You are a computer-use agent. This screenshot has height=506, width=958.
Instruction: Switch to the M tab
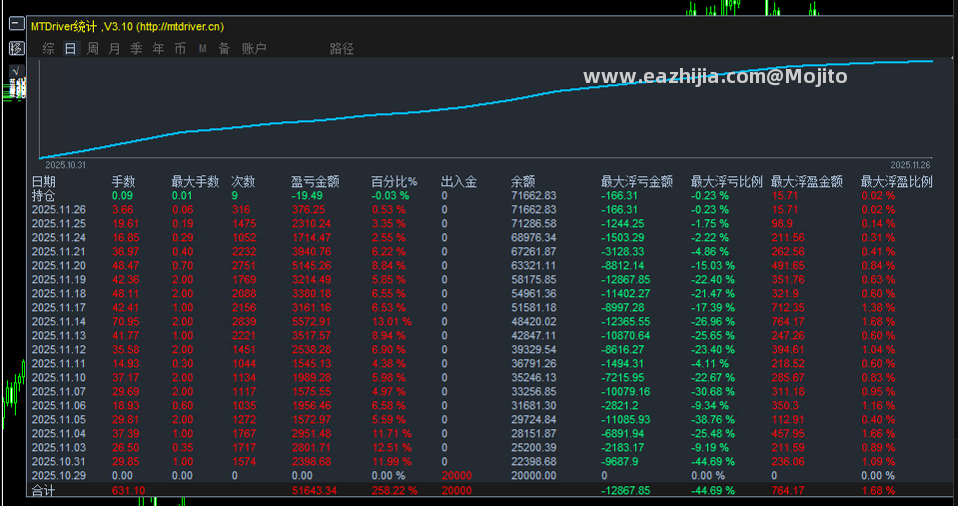coord(202,49)
